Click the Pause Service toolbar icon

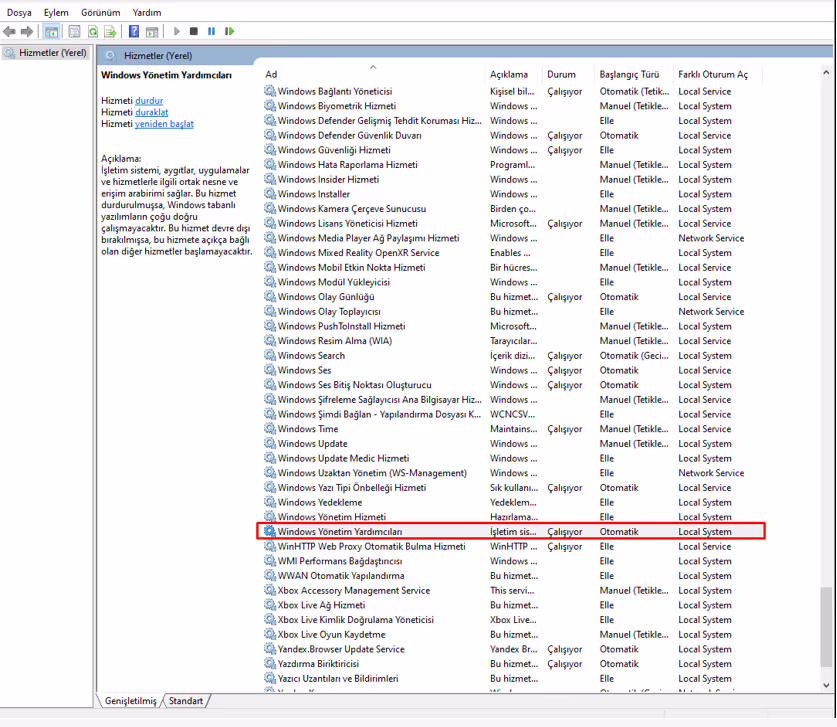tap(211, 31)
